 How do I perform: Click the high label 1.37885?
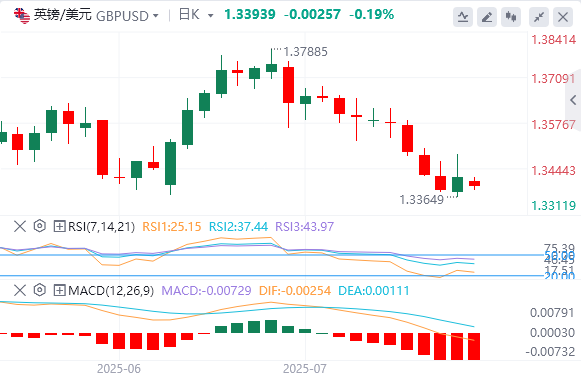[x=305, y=52]
